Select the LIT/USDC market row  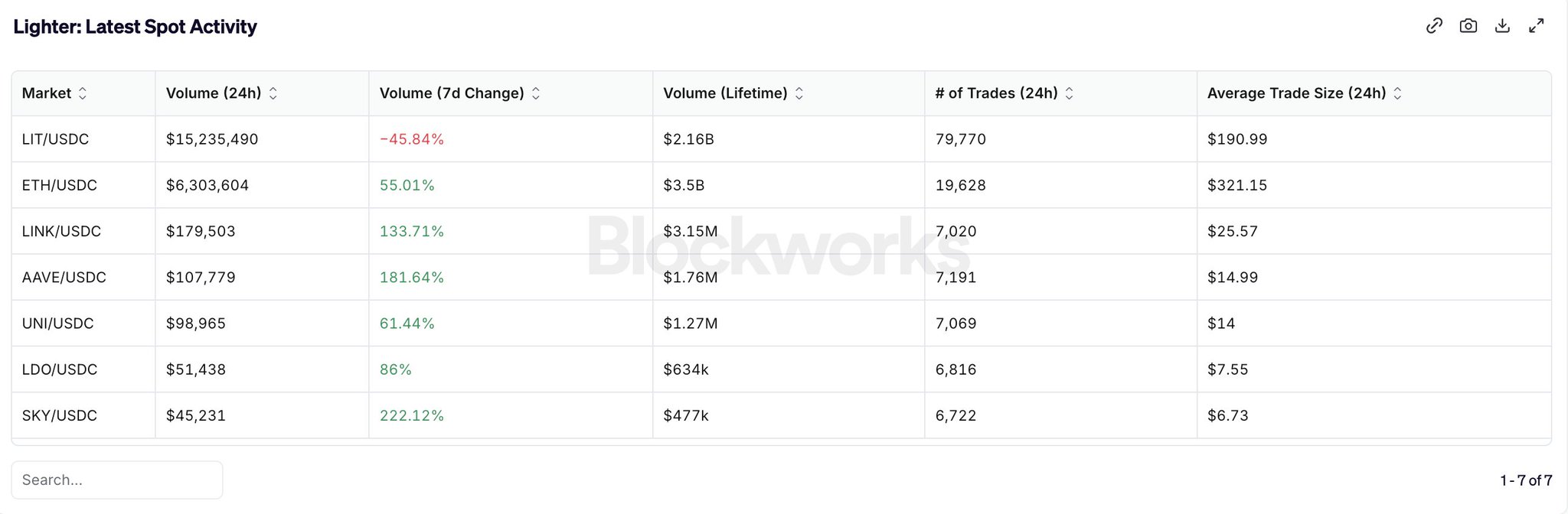coord(55,139)
